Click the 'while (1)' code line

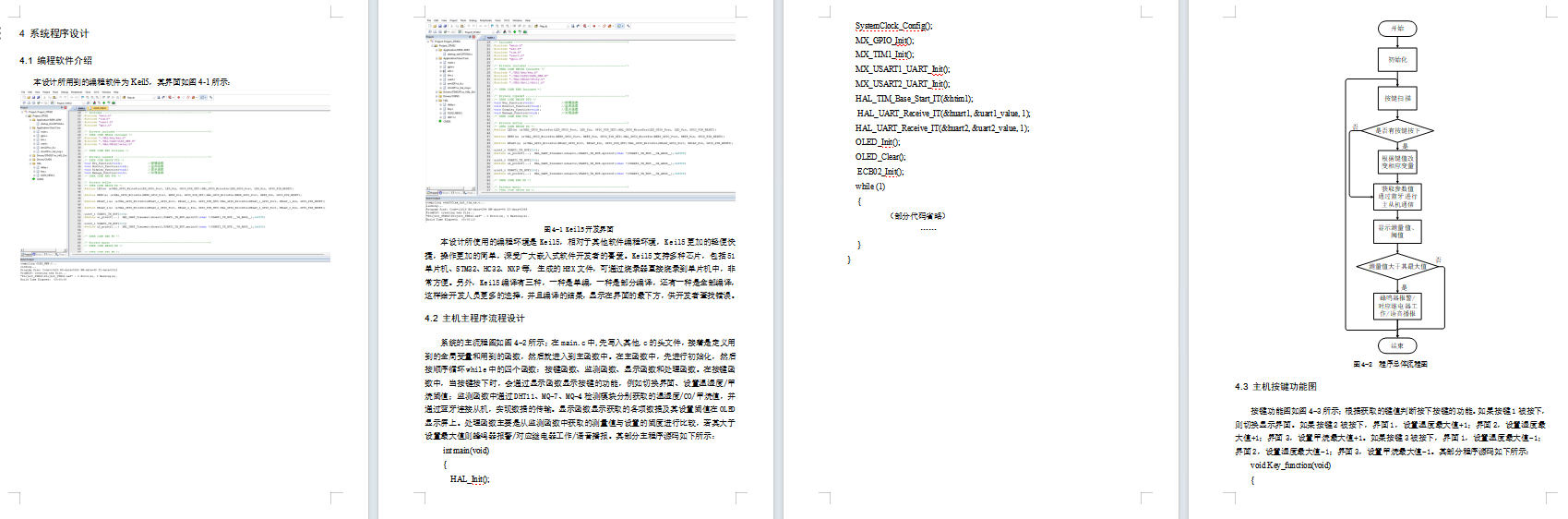[x=869, y=186]
